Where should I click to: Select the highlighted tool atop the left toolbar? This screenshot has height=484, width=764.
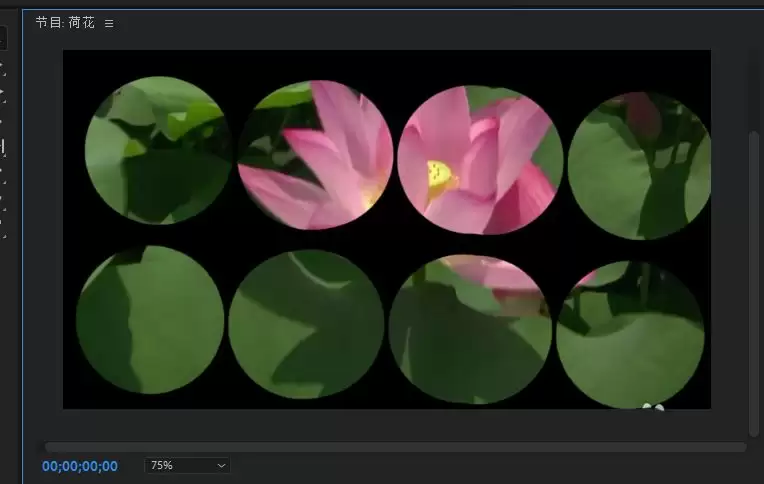(2, 38)
